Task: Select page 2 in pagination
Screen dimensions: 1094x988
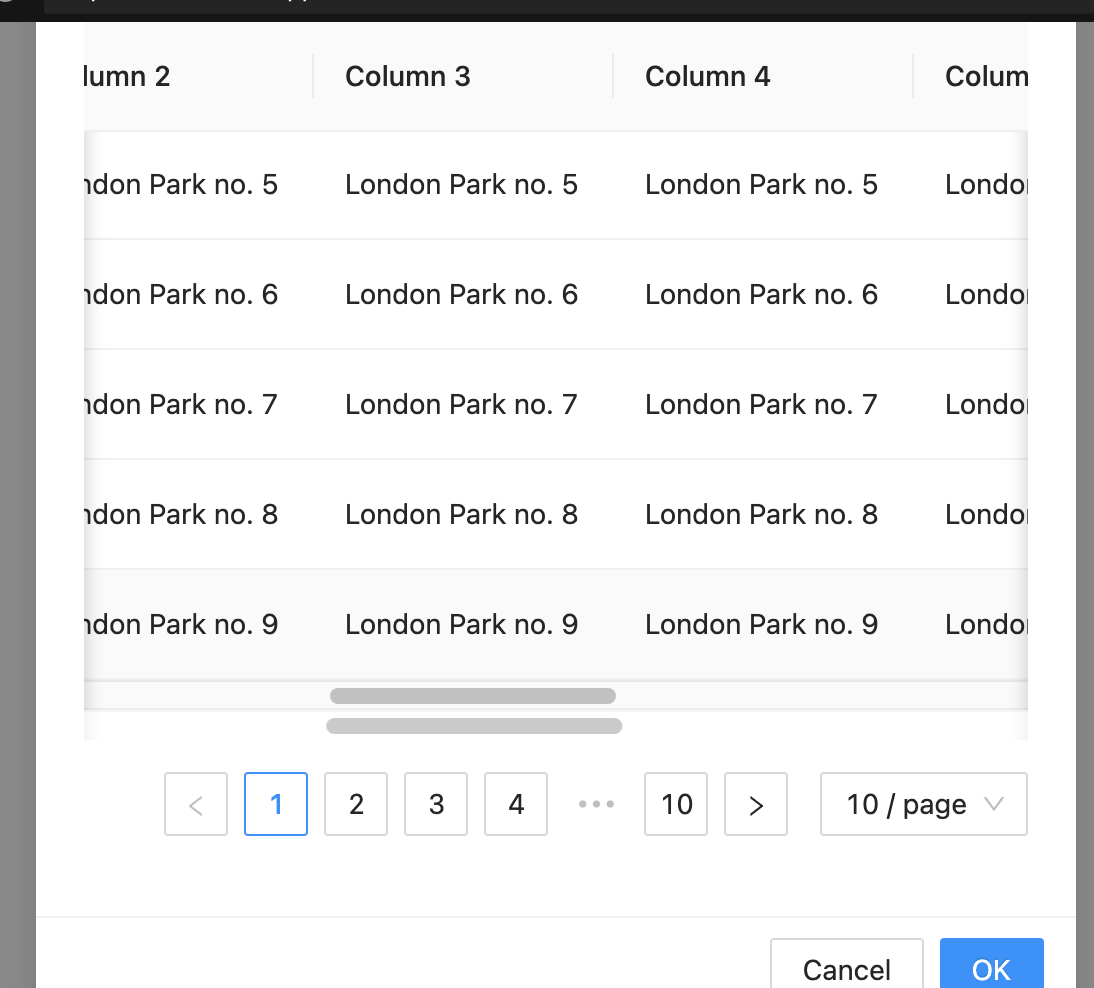Action: point(356,804)
